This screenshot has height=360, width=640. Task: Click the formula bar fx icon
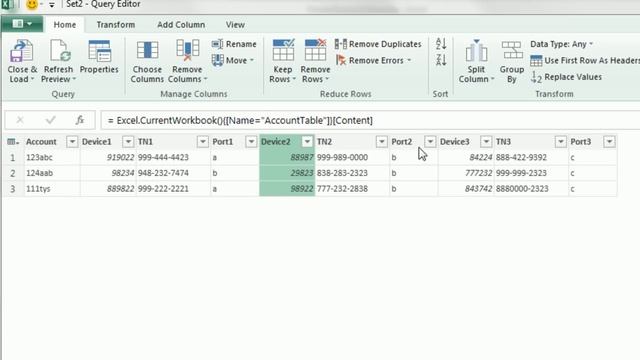[x=80, y=120]
